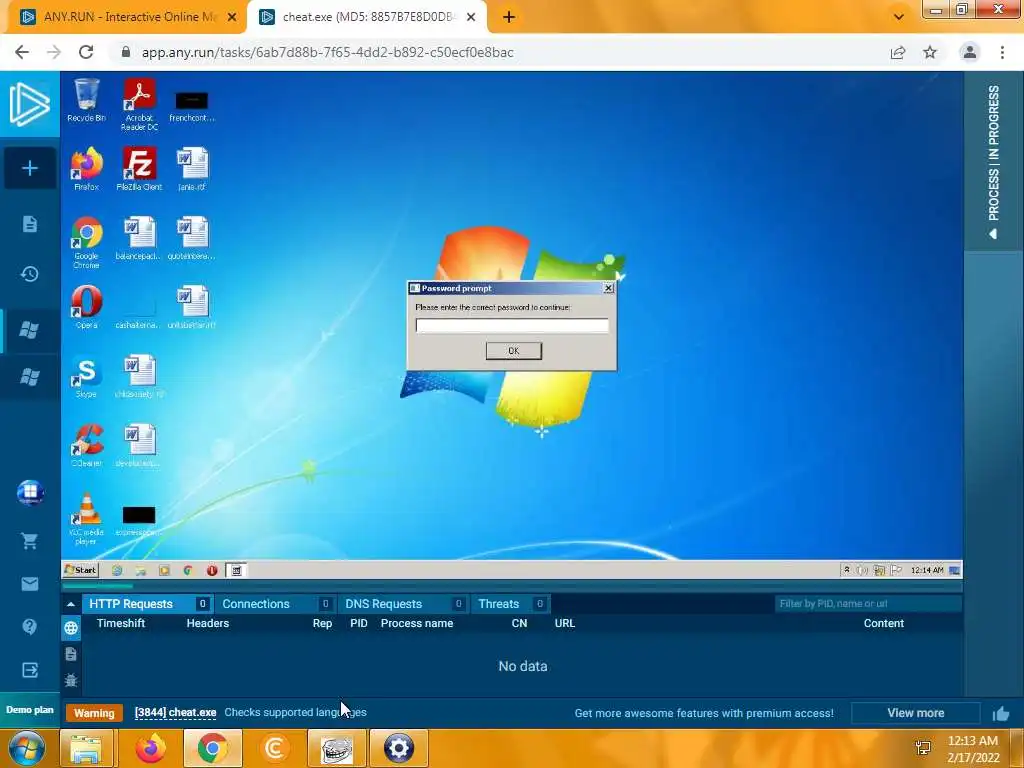The height and width of the screenshot is (768, 1024).
Task: Click File Explorer in host taskbar
Action: click(86, 748)
